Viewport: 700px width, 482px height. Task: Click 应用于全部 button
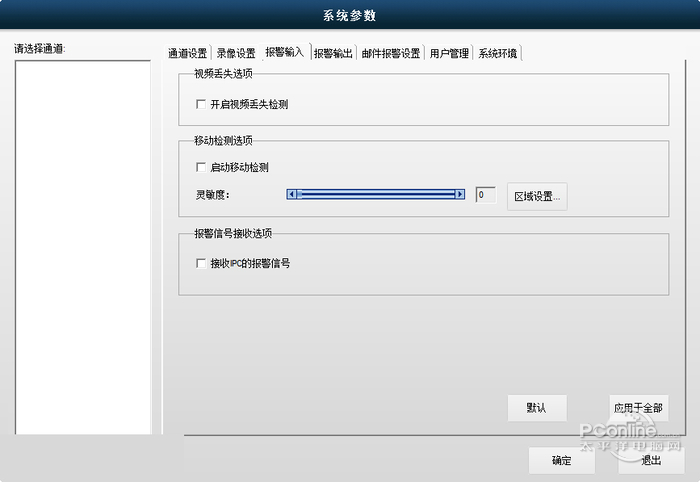(639, 407)
